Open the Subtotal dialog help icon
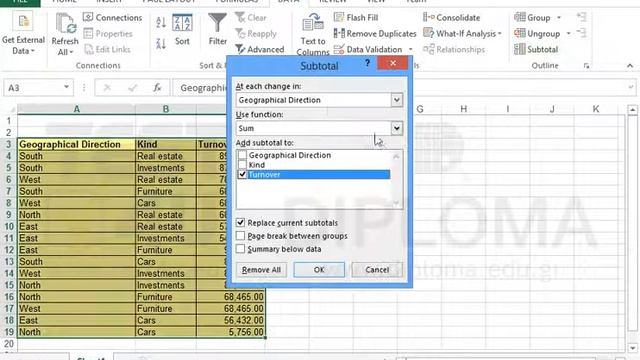640x360 pixels. click(x=368, y=63)
